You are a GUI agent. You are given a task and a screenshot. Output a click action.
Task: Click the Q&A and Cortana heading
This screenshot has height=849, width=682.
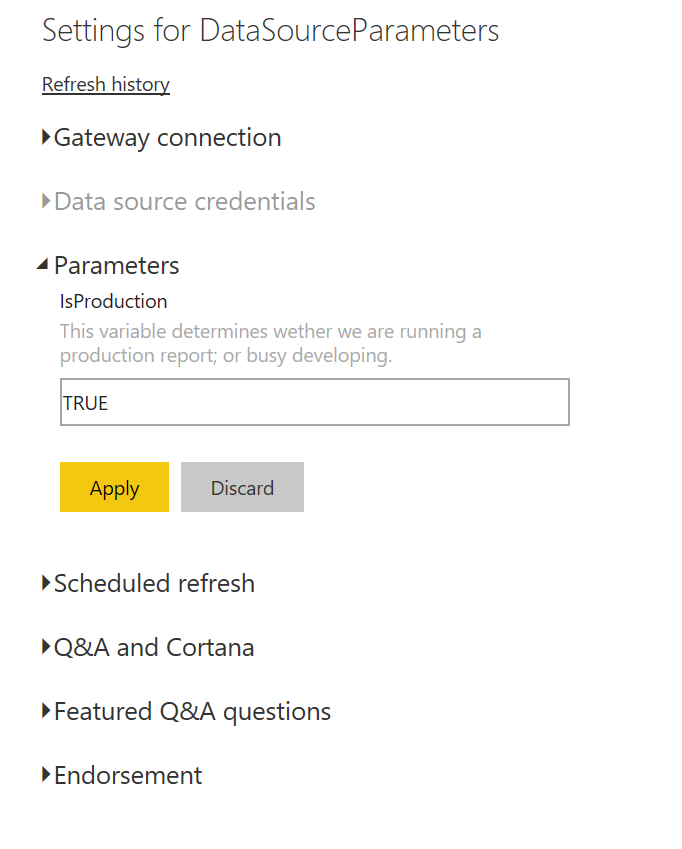point(154,647)
